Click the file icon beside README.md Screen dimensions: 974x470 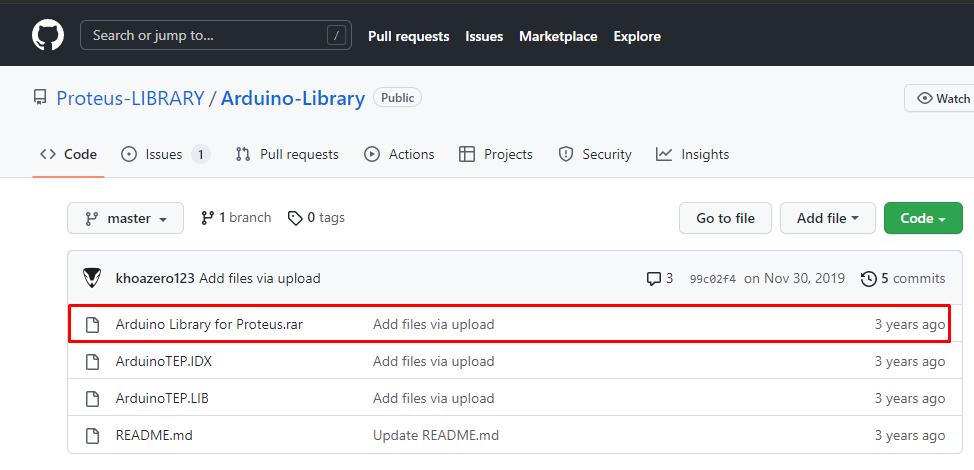pos(93,436)
